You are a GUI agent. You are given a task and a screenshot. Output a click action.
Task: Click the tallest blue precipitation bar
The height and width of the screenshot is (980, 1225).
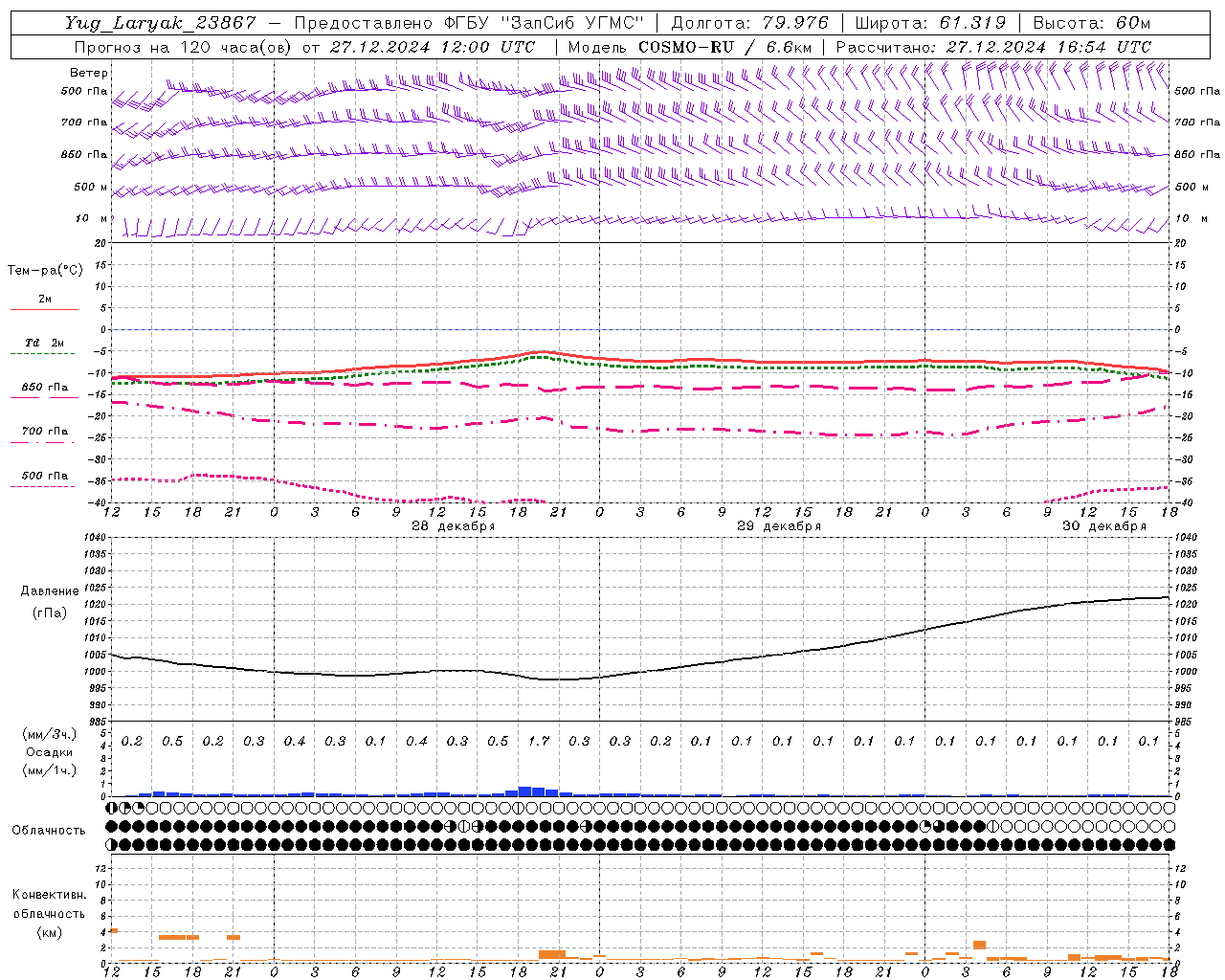pyautogui.click(x=524, y=791)
